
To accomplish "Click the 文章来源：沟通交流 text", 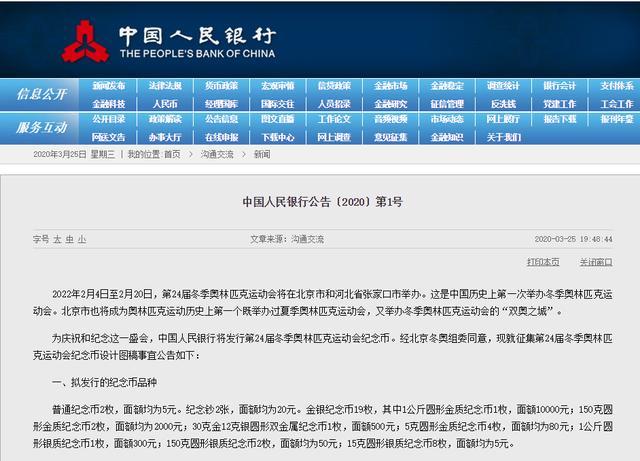I will point(287,239).
